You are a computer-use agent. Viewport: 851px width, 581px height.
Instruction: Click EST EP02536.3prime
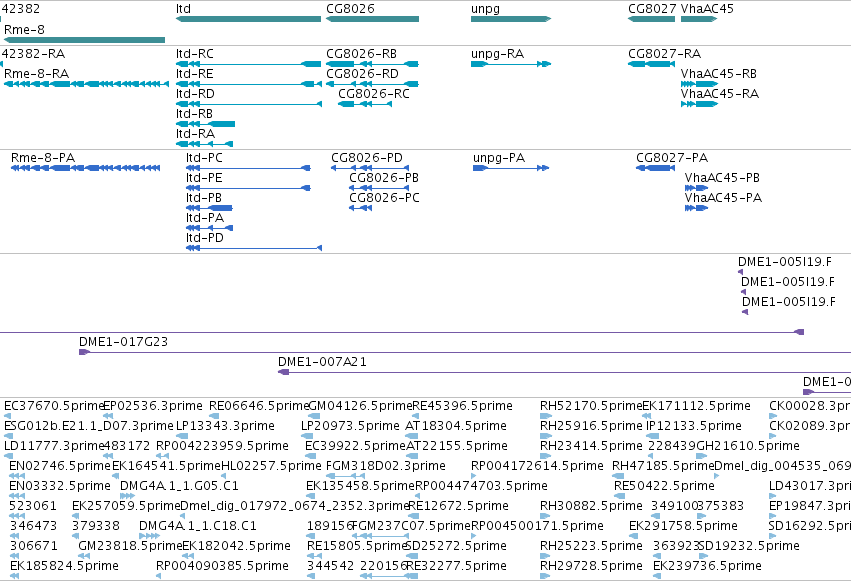click(108, 416)
